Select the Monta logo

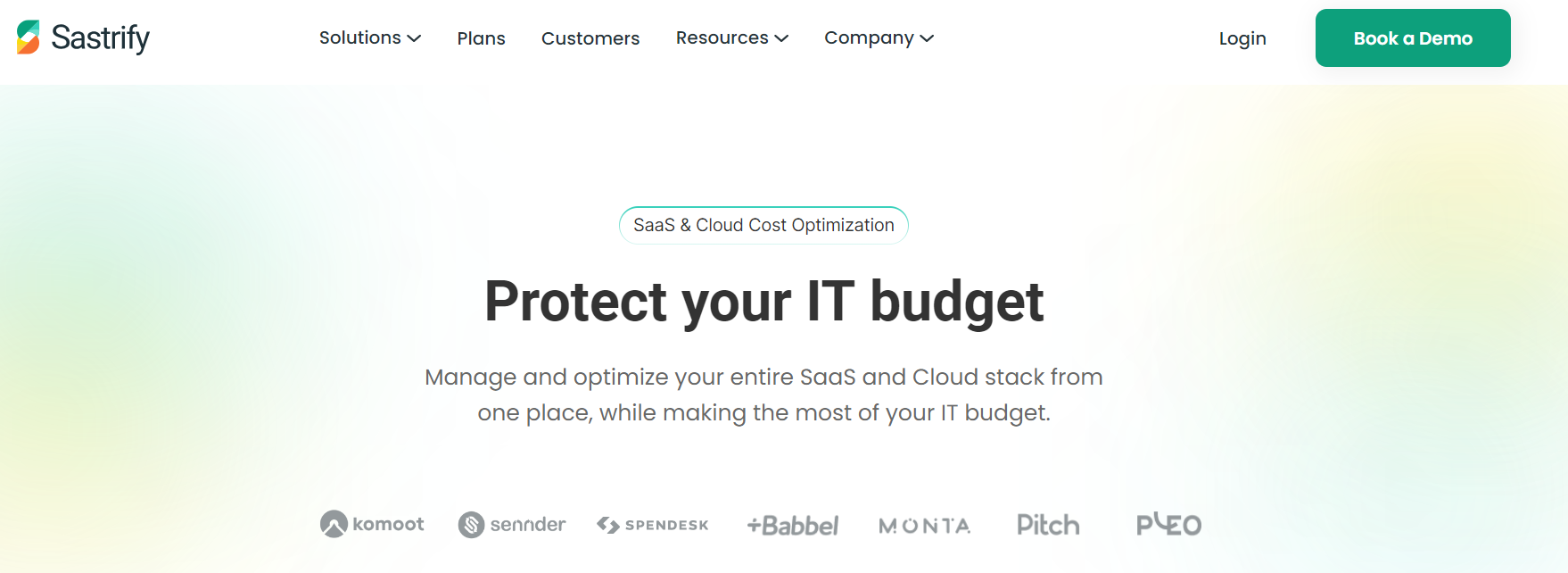coord(924,526)
